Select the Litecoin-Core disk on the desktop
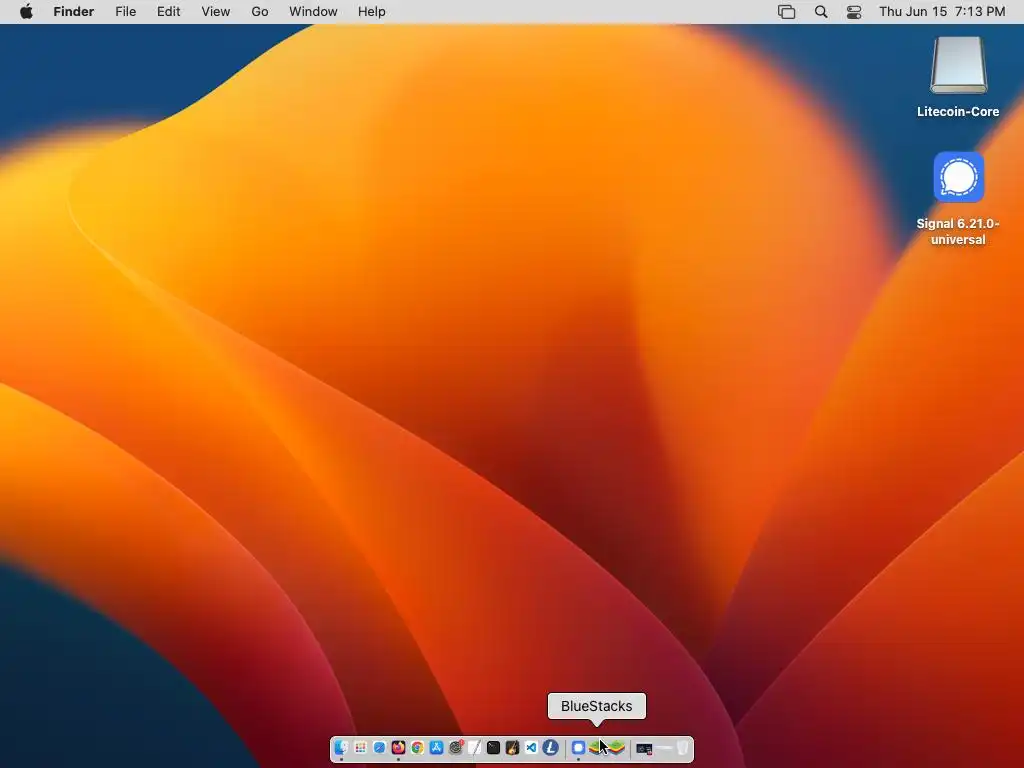Viewport: 1024px width, 768px height. coord(958,78)
